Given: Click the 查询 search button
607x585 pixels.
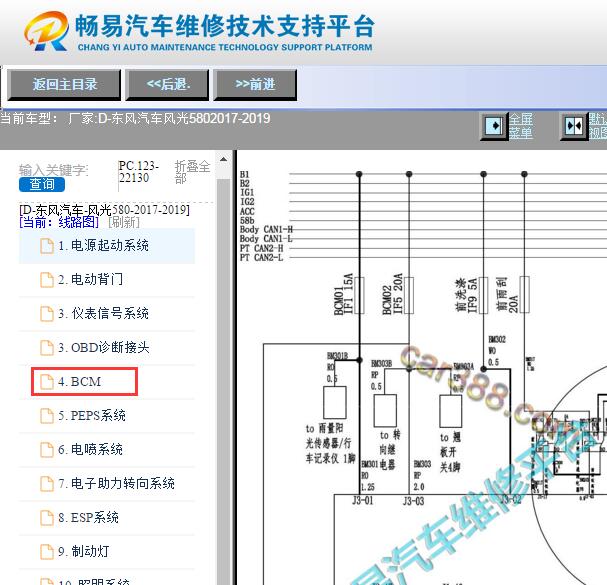Looking at the screenshot, I should coord(42,184).
